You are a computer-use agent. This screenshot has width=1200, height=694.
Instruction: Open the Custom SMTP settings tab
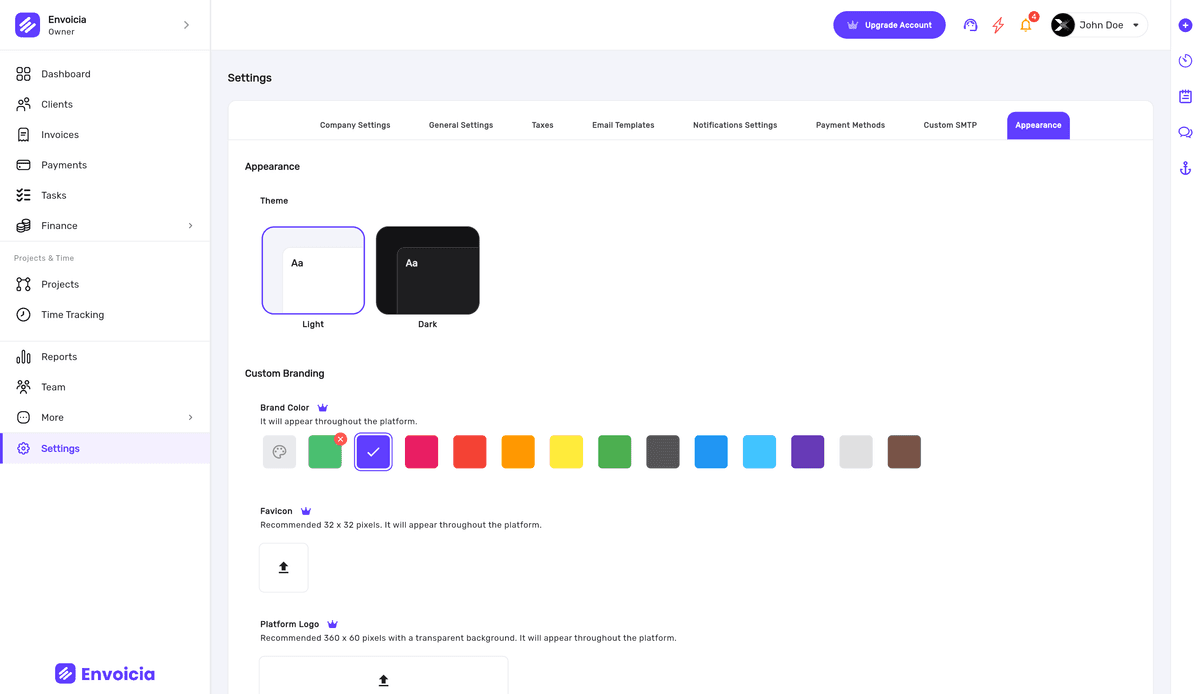[949, 125]
